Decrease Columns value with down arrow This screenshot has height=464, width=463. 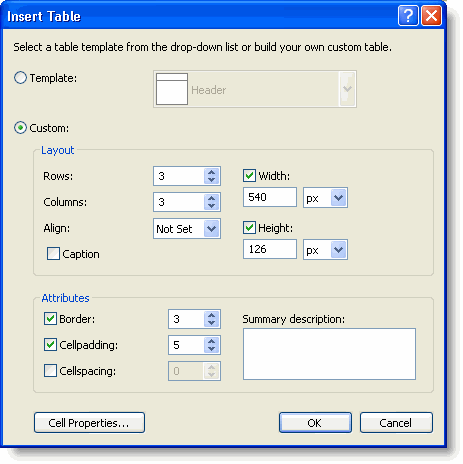tap(211, 206)
